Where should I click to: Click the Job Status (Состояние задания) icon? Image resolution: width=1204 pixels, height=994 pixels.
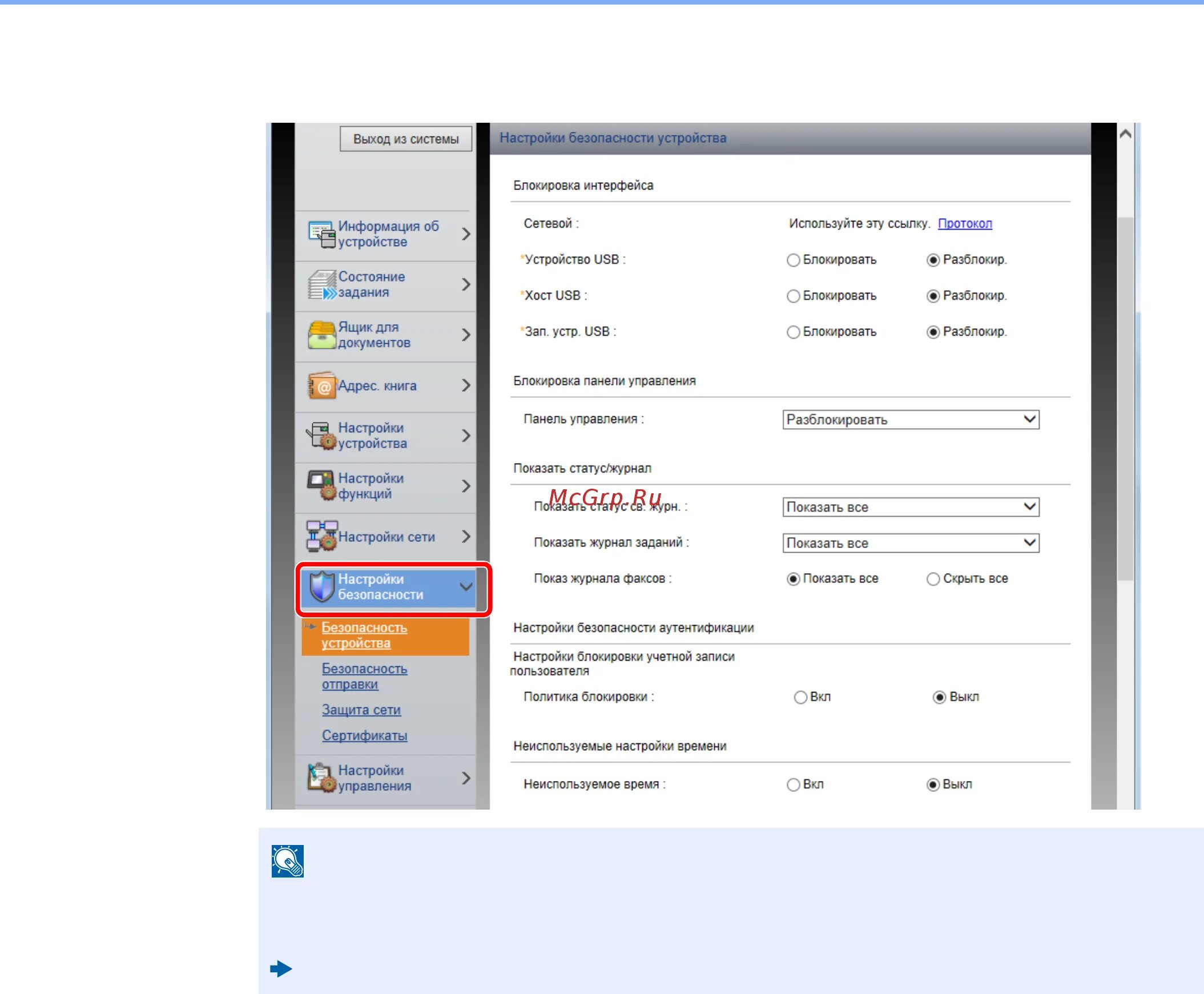click(x=321, y=284)
